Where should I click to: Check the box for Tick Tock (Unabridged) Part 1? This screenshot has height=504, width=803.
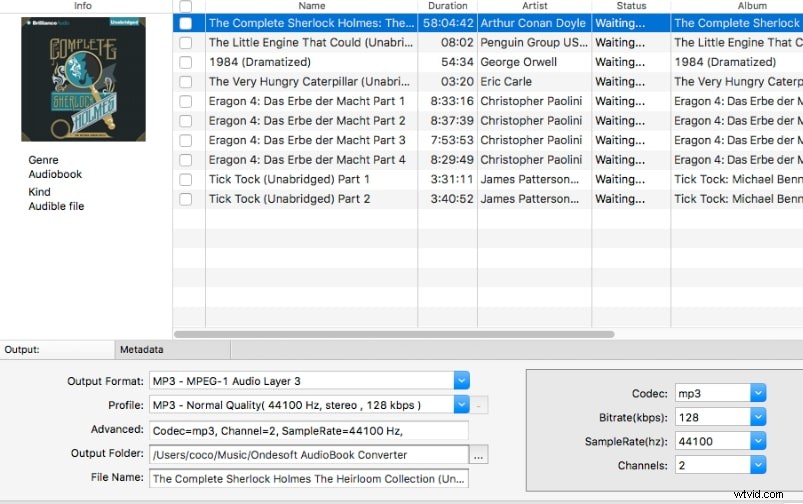point(186,179)
